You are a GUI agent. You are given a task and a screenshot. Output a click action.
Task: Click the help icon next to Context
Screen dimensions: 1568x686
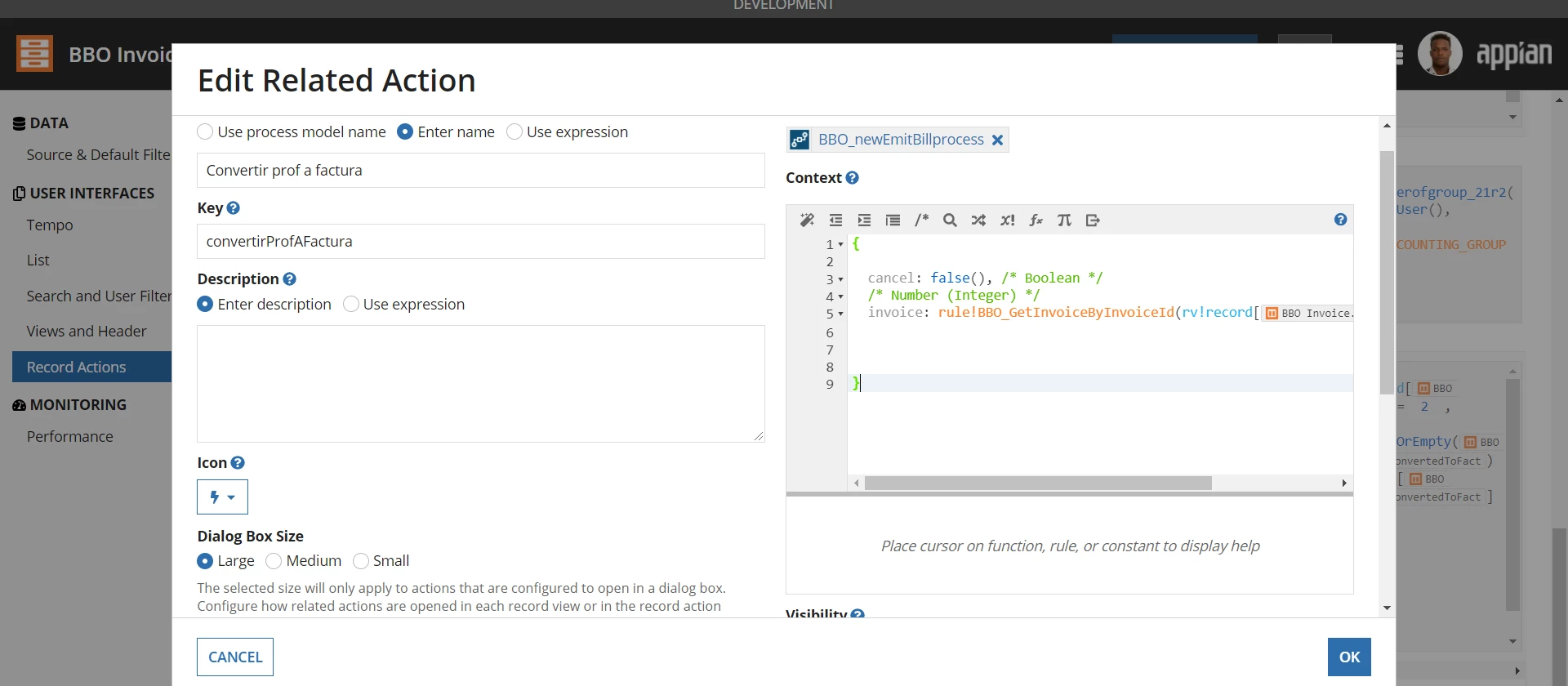852,177
